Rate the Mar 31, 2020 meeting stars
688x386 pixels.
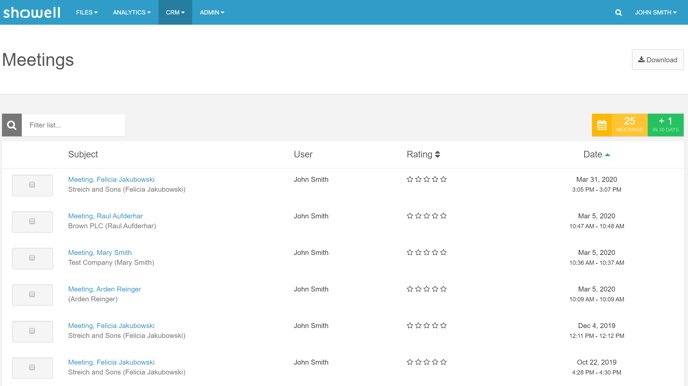[x=426, y=179]
